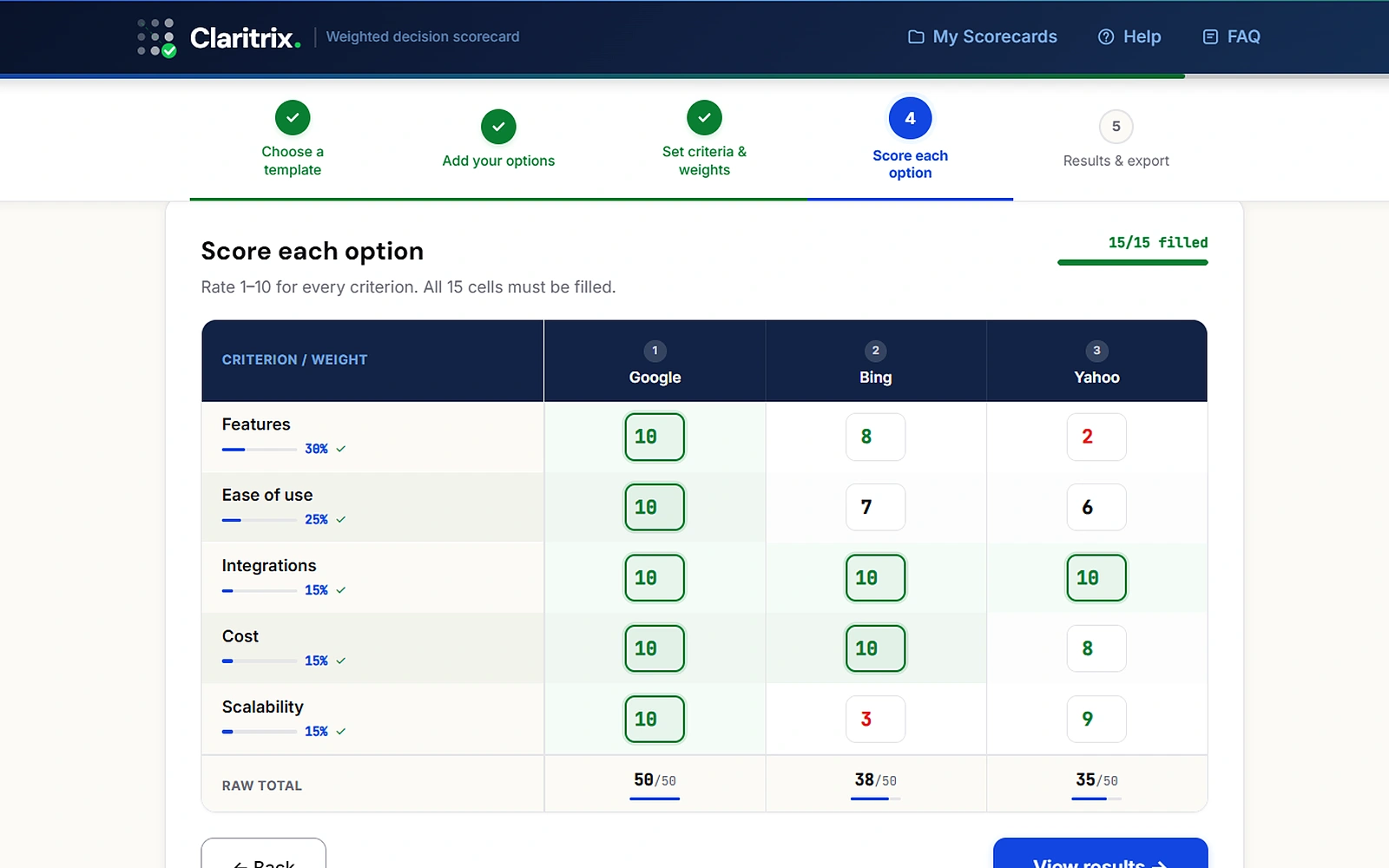Click the Help question mark icon
The height and width of the screenshot is (868, 1389).
(1106, 36)
